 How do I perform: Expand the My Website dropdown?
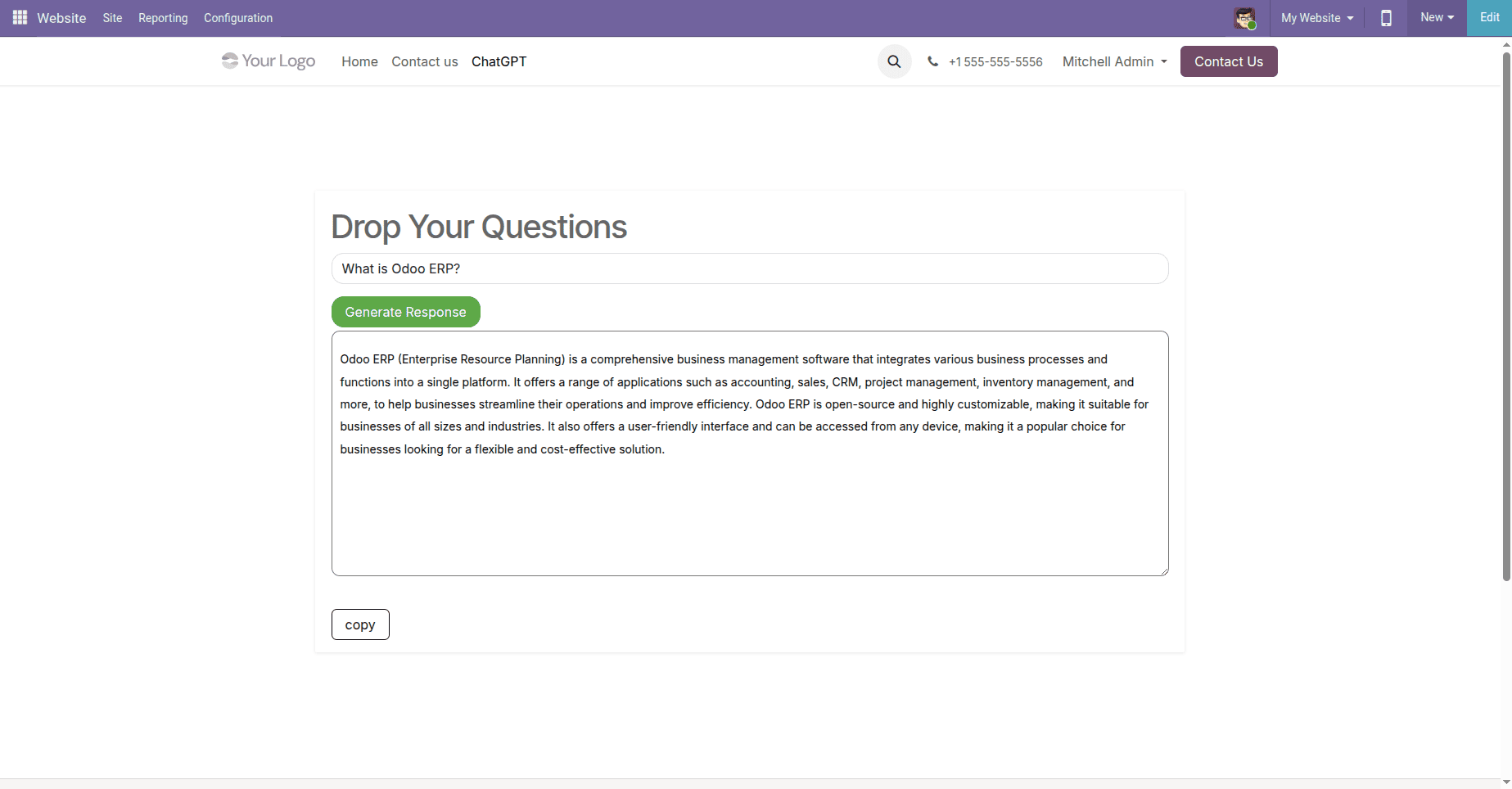click(x=1317, y=18)
